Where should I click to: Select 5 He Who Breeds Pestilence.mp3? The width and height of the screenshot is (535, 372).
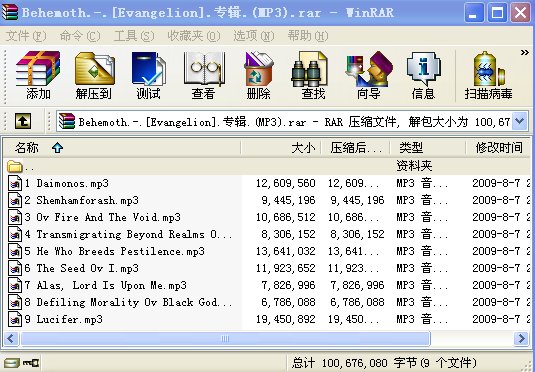[115, 252]
